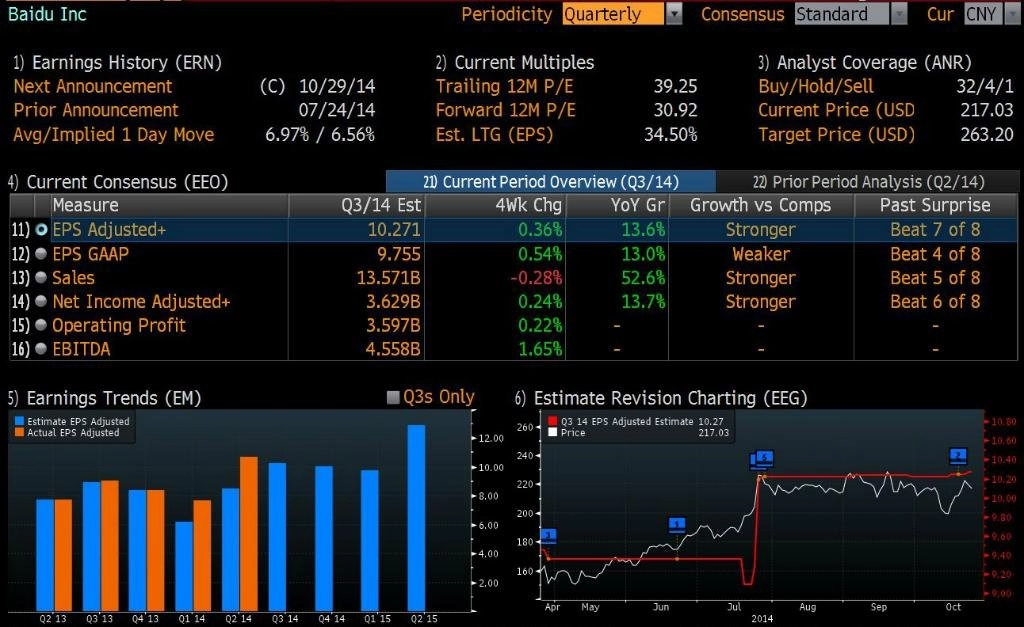Switch to Current Period Overview (Q3/14) tab
Viewport: 1024px width, 627px height.
pos(551,182)
